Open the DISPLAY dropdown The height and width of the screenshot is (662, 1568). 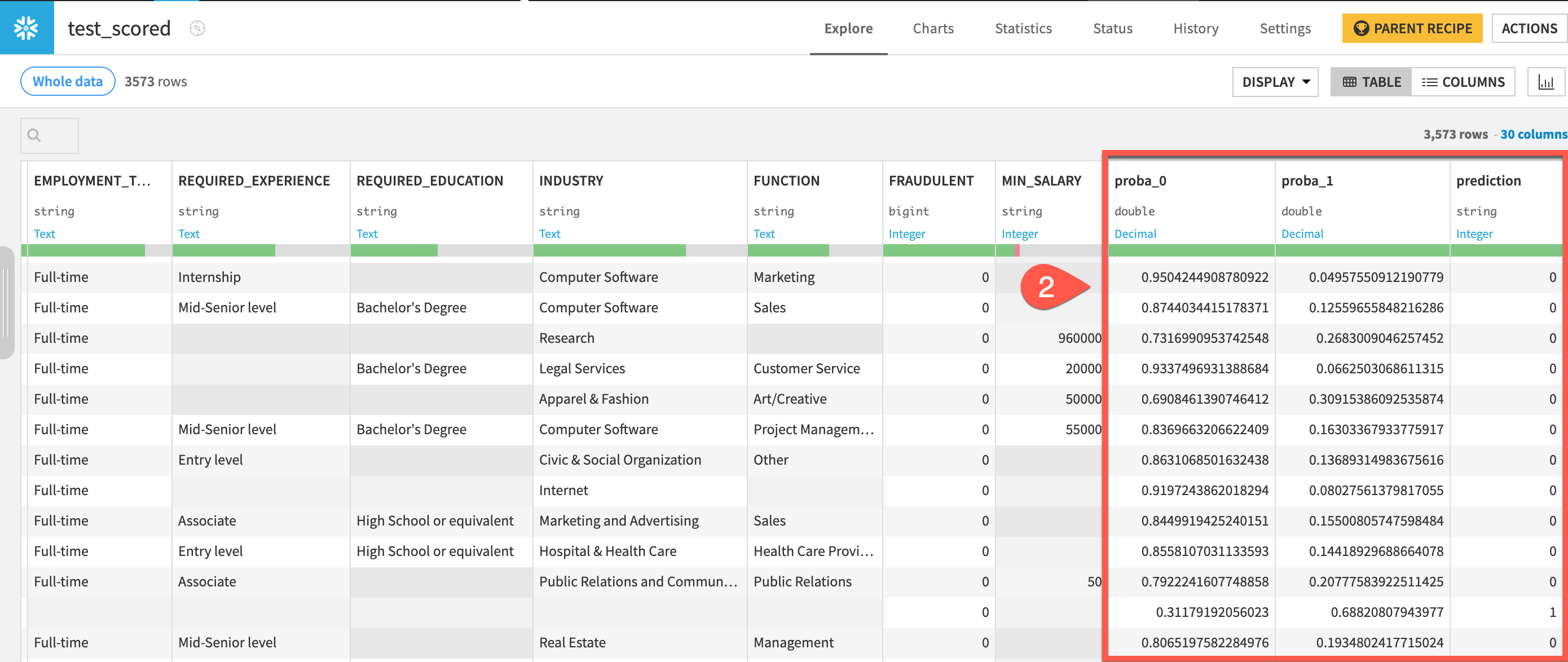tap(1275, 82)
